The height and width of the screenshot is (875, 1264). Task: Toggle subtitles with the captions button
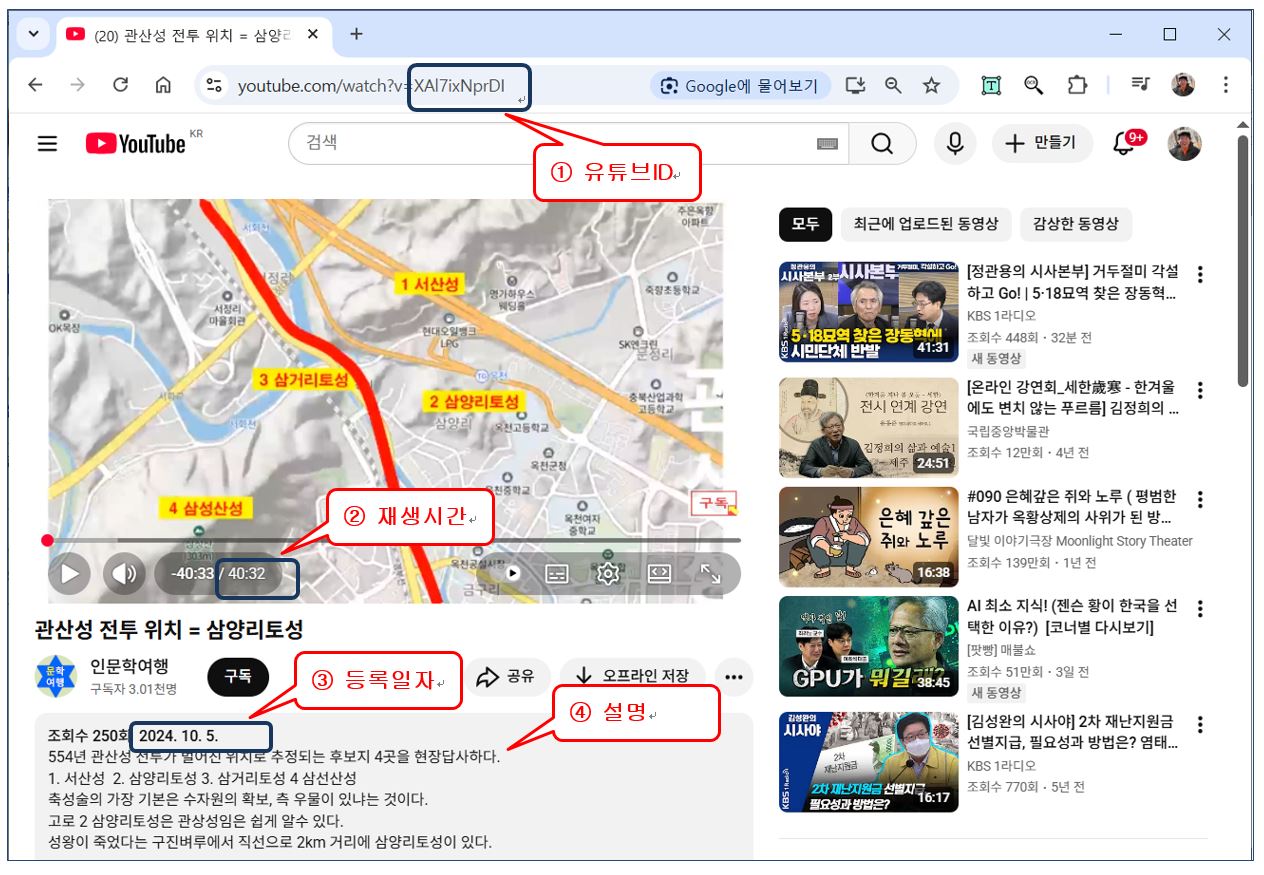557,573
